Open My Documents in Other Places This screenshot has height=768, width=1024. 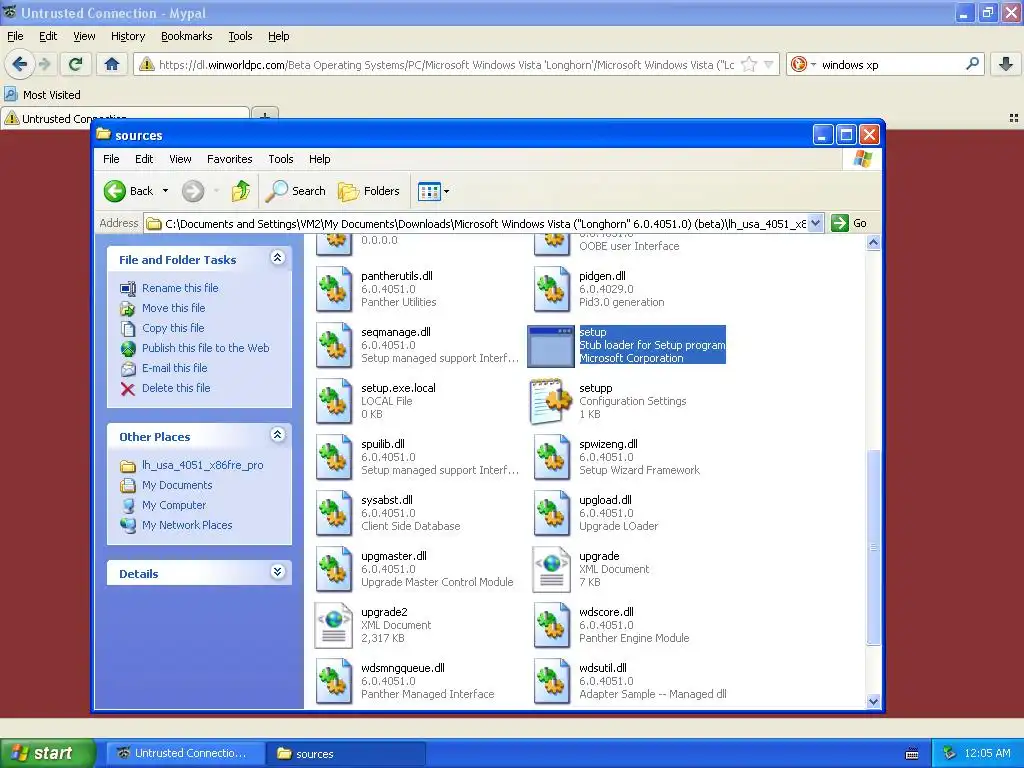177,485
